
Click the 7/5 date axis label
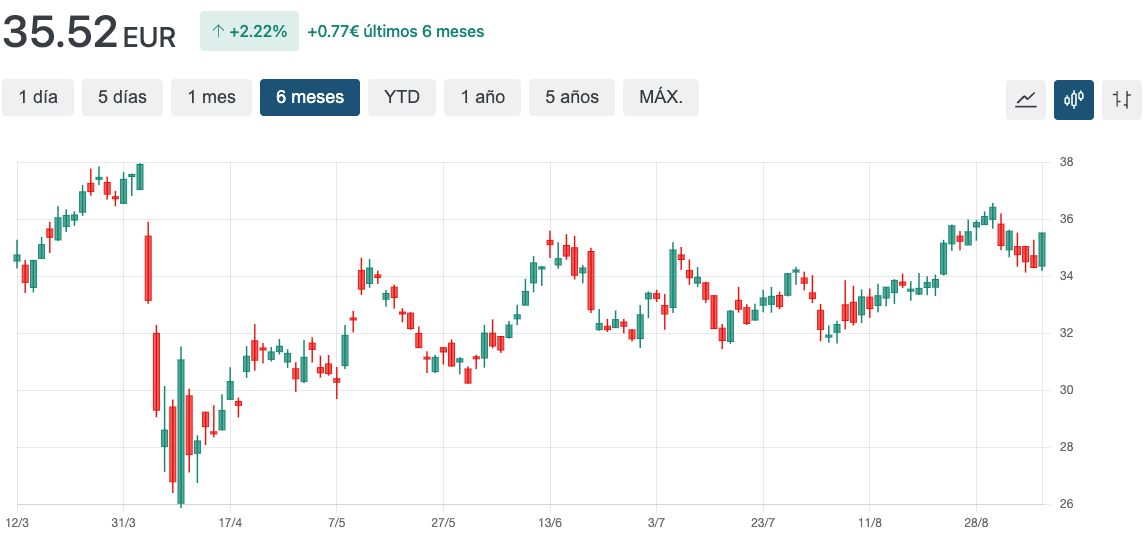(x=337, y=523)
